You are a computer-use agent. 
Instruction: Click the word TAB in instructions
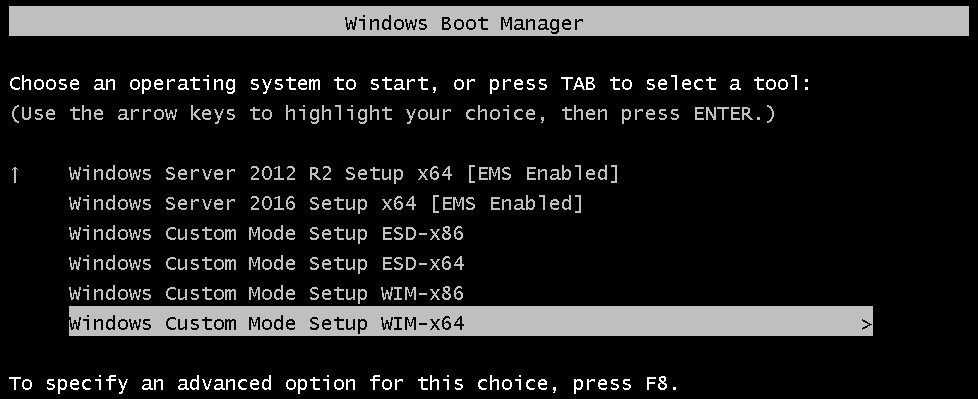tap(579, 84)
